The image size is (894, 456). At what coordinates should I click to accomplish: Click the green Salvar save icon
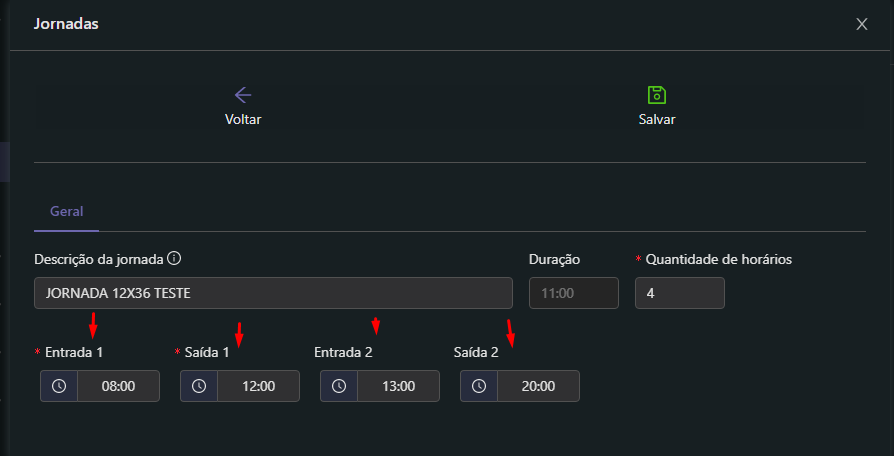click(x=657, y=95)
